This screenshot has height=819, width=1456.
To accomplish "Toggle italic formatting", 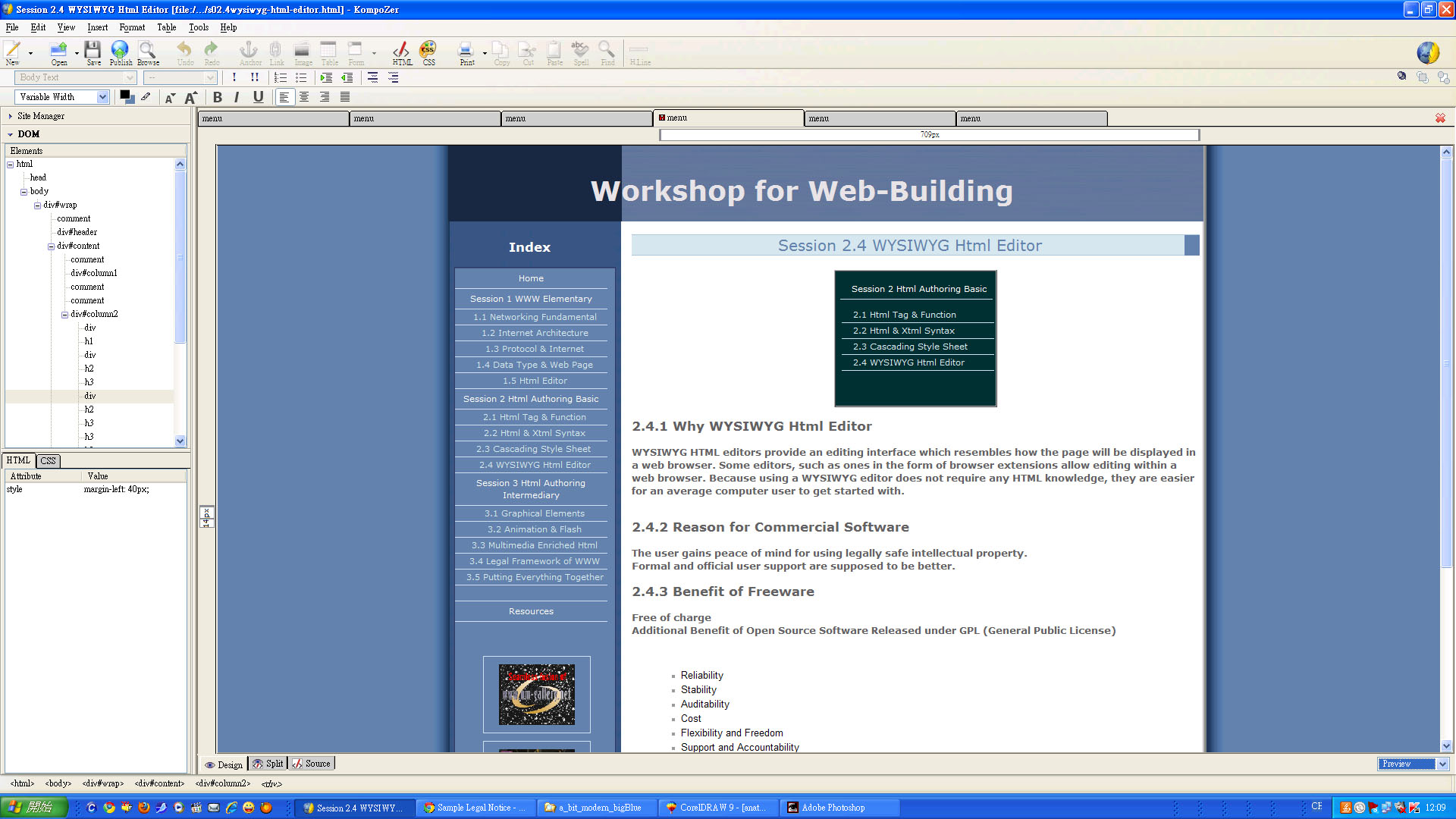I will coord(237,97).
